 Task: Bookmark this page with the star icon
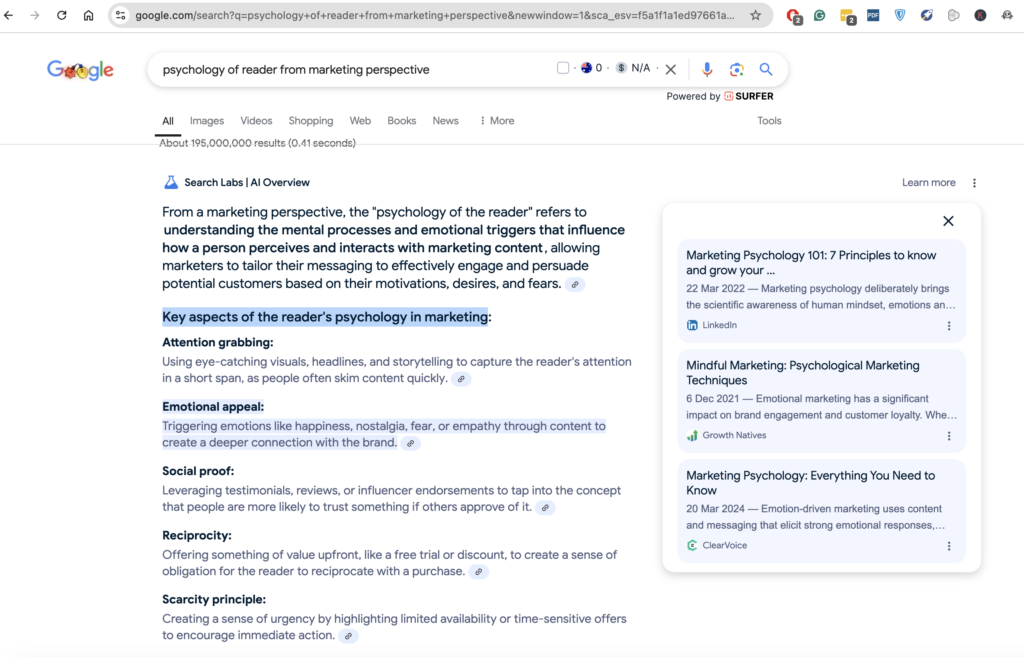point(755,15)
